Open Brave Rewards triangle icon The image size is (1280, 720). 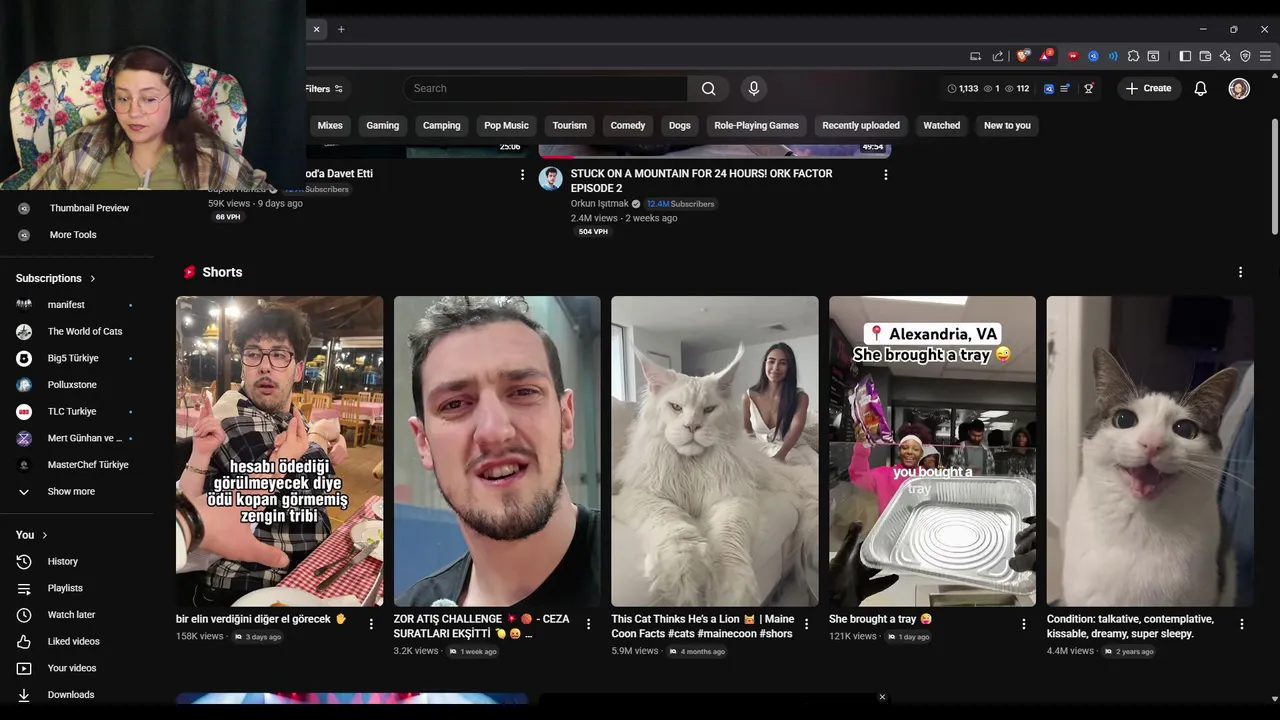(1045, 56)
